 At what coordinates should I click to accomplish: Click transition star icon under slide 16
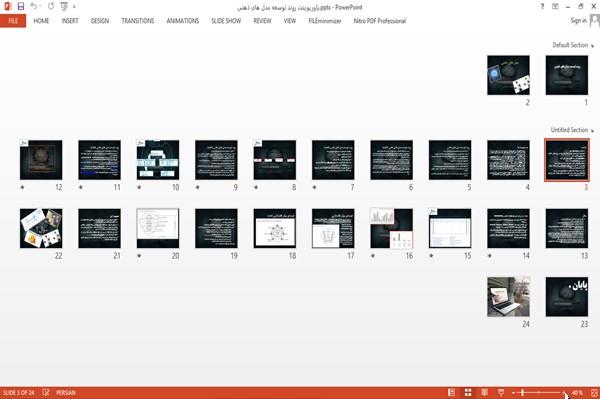coord(373,256)
